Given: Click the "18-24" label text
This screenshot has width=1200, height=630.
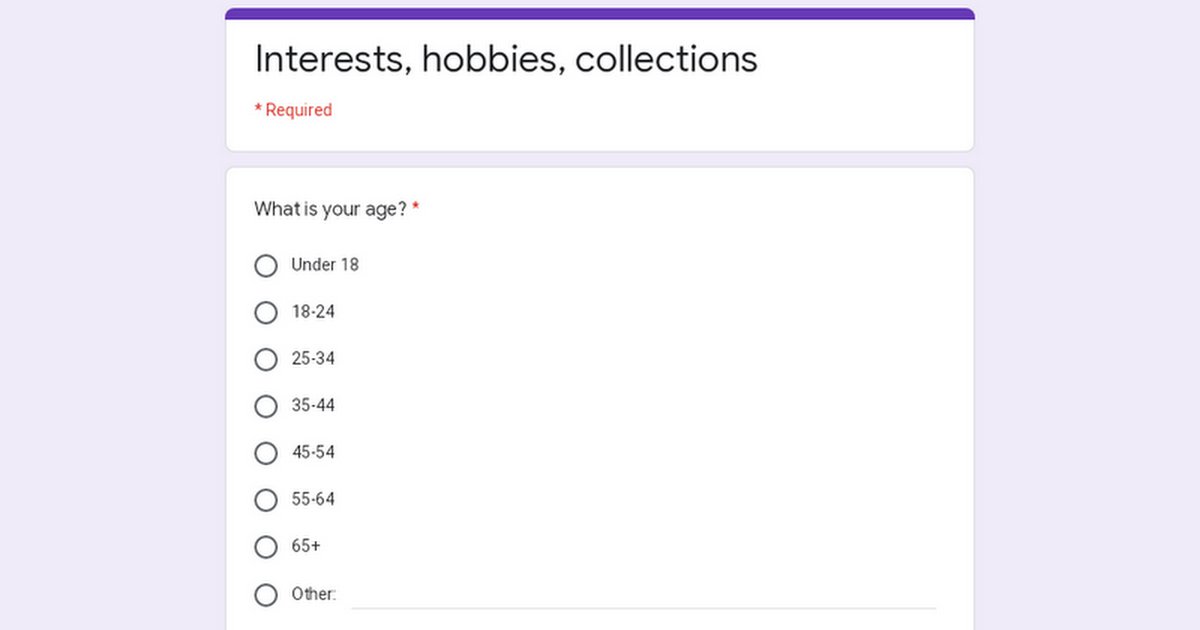Looking at the screenshot, I should [x=313, y=312].
